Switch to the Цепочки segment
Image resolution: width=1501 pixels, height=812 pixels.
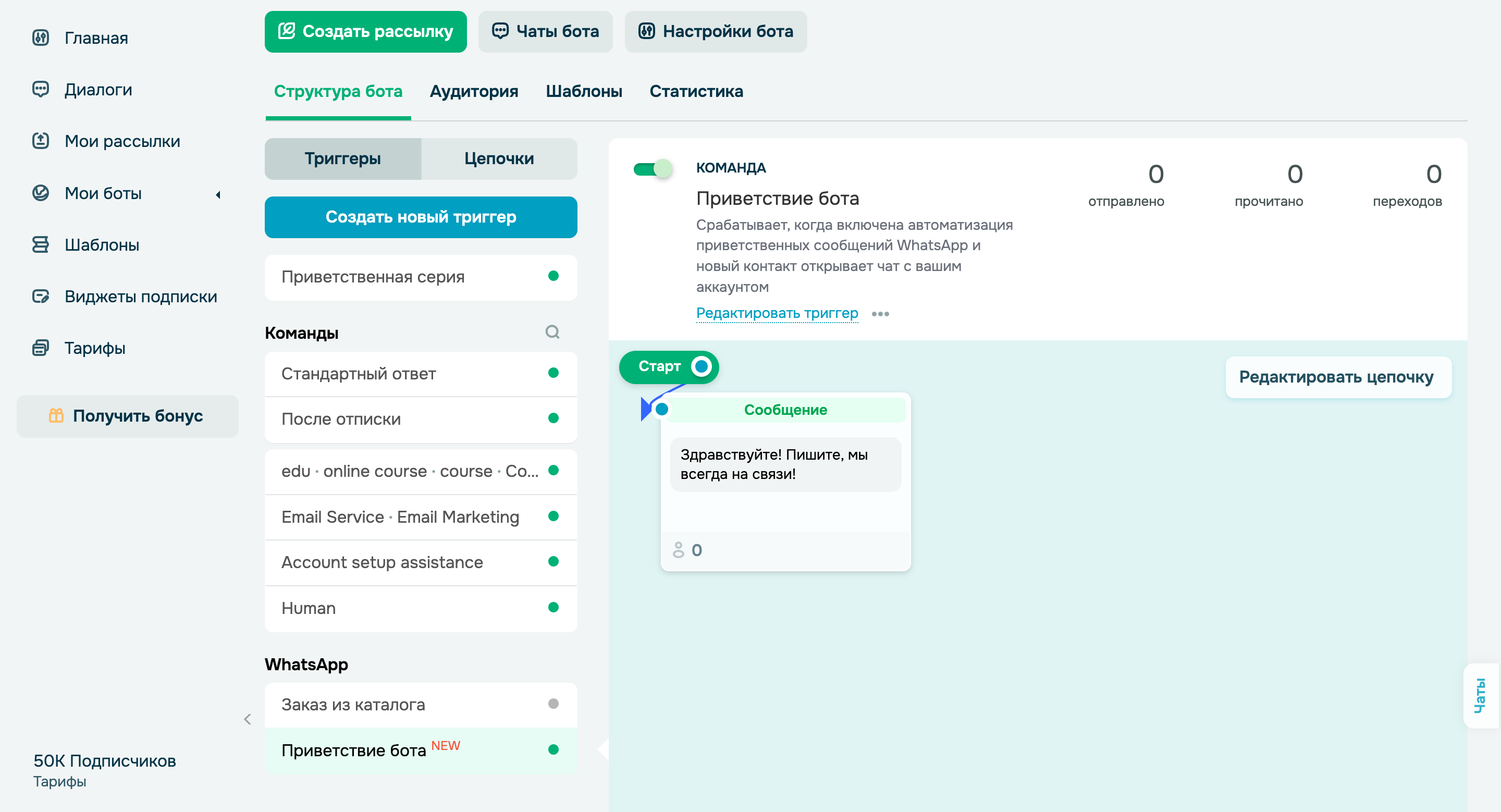(499, 158)
